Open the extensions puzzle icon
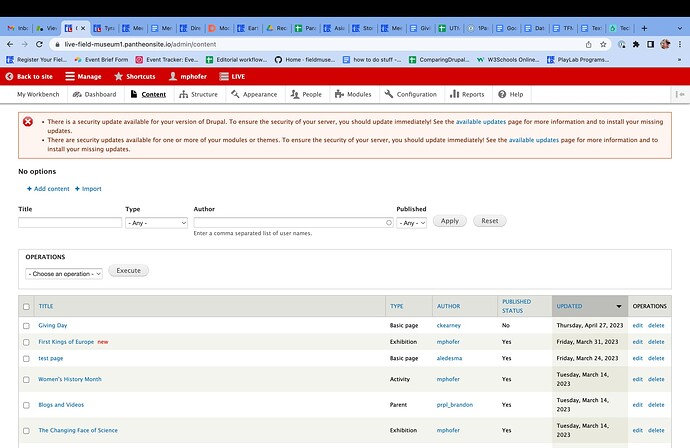The image size is (690, 448). [x=636, y=44]
